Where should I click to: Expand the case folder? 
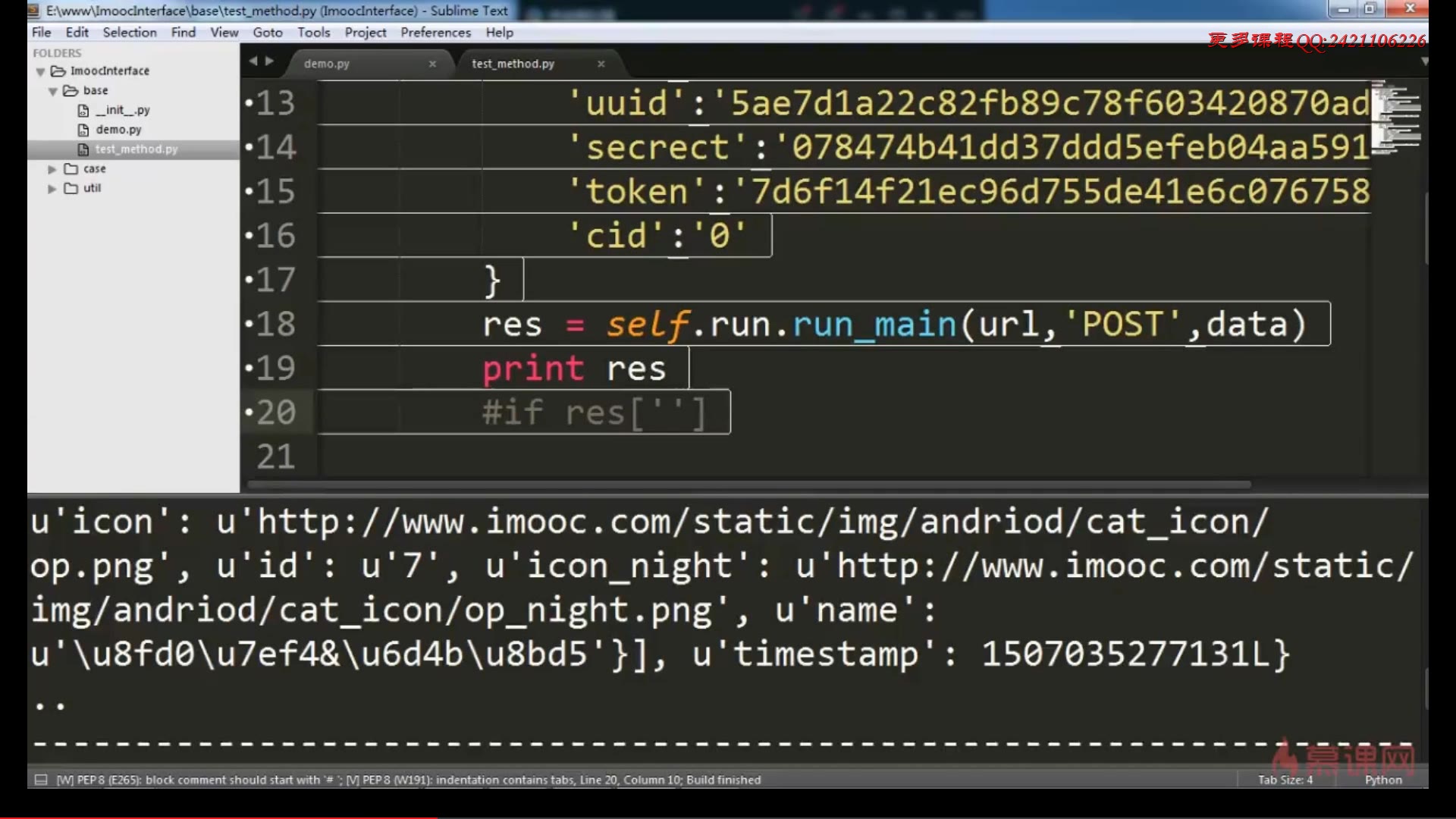coord(52,169)
